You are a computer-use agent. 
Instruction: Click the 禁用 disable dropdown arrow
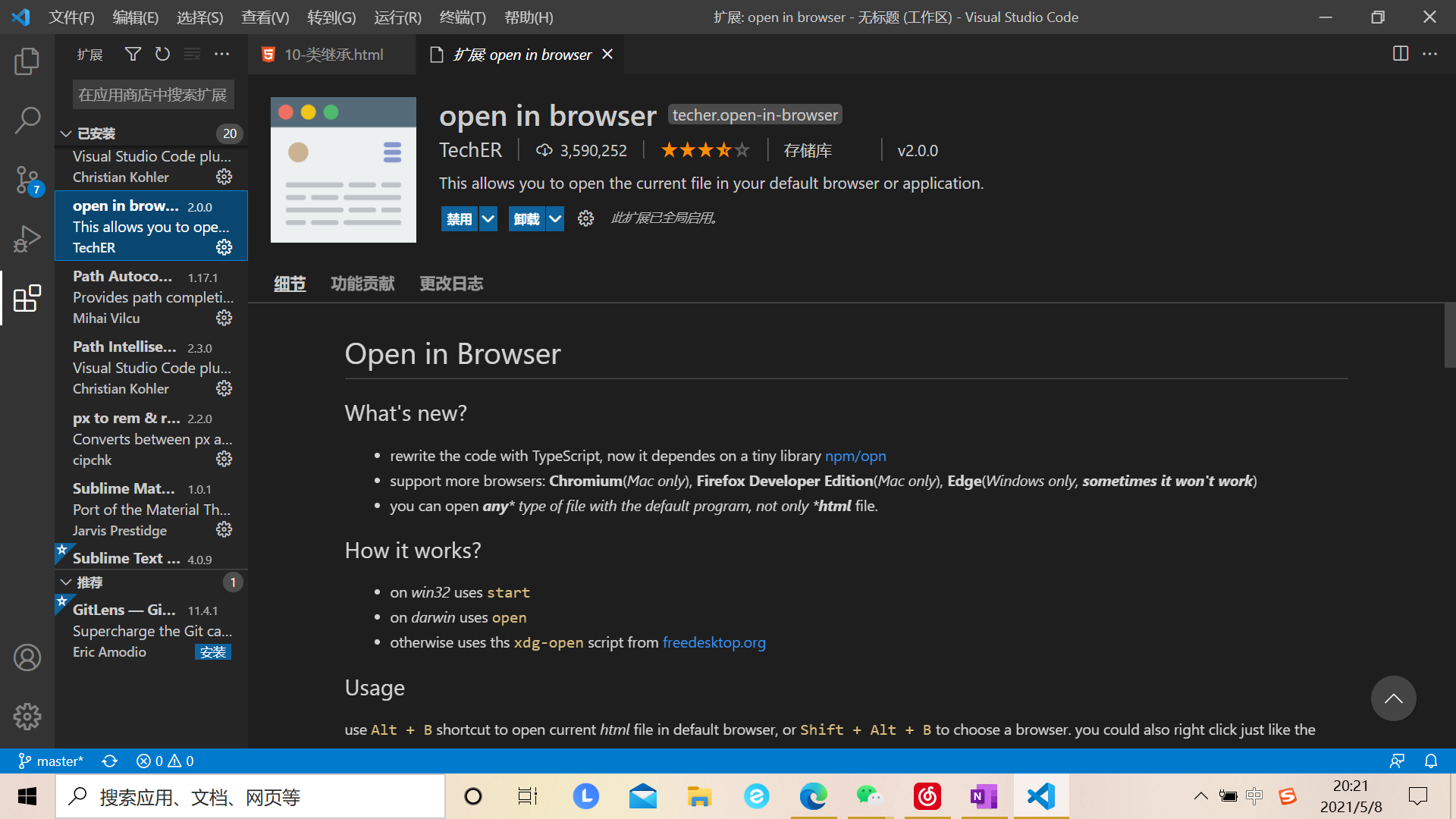488,218
